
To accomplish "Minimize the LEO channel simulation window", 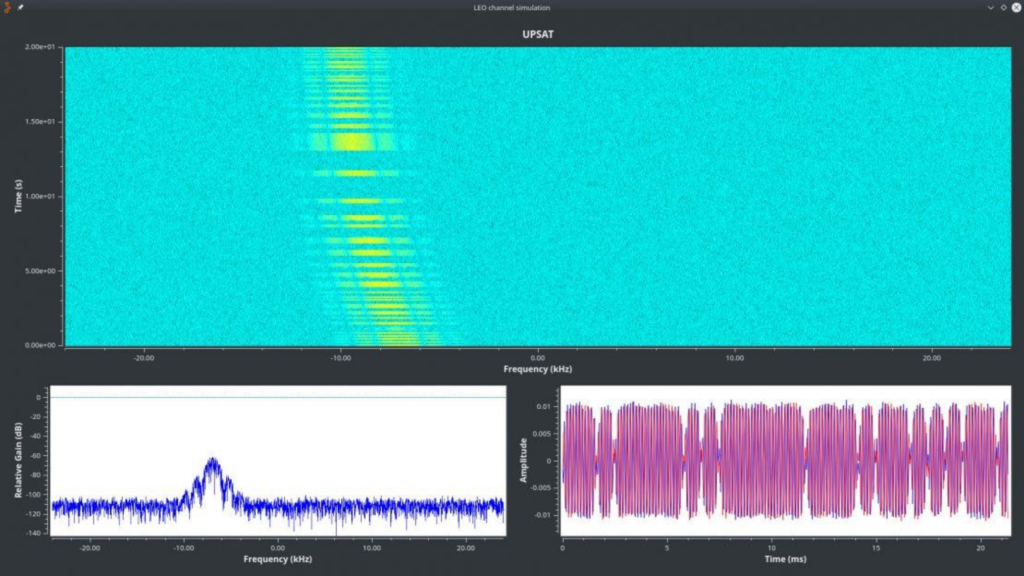I will pos(990,7).
